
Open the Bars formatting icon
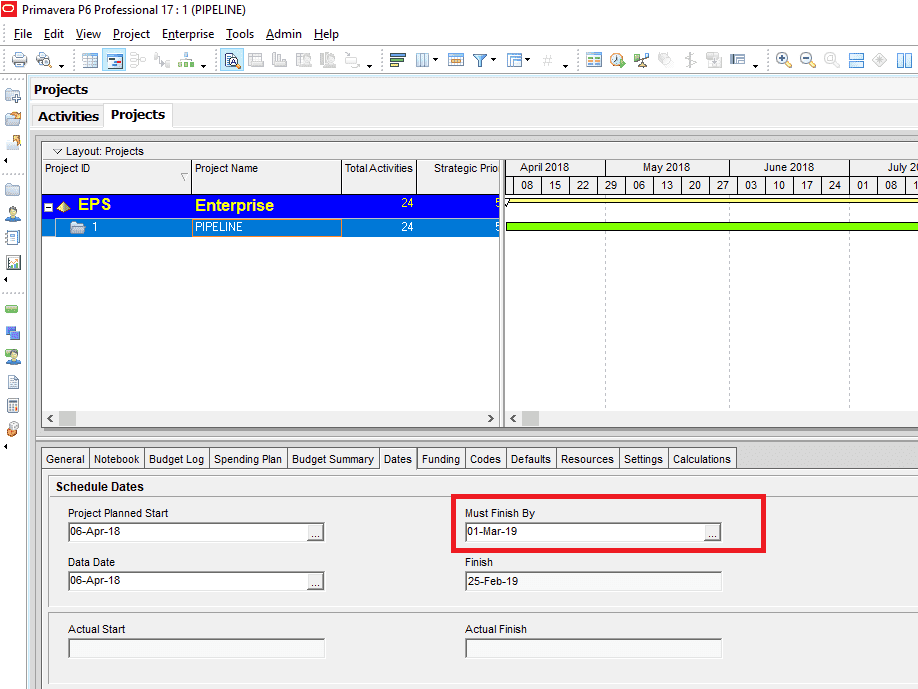pyautogui.click(x=398, y=60)
